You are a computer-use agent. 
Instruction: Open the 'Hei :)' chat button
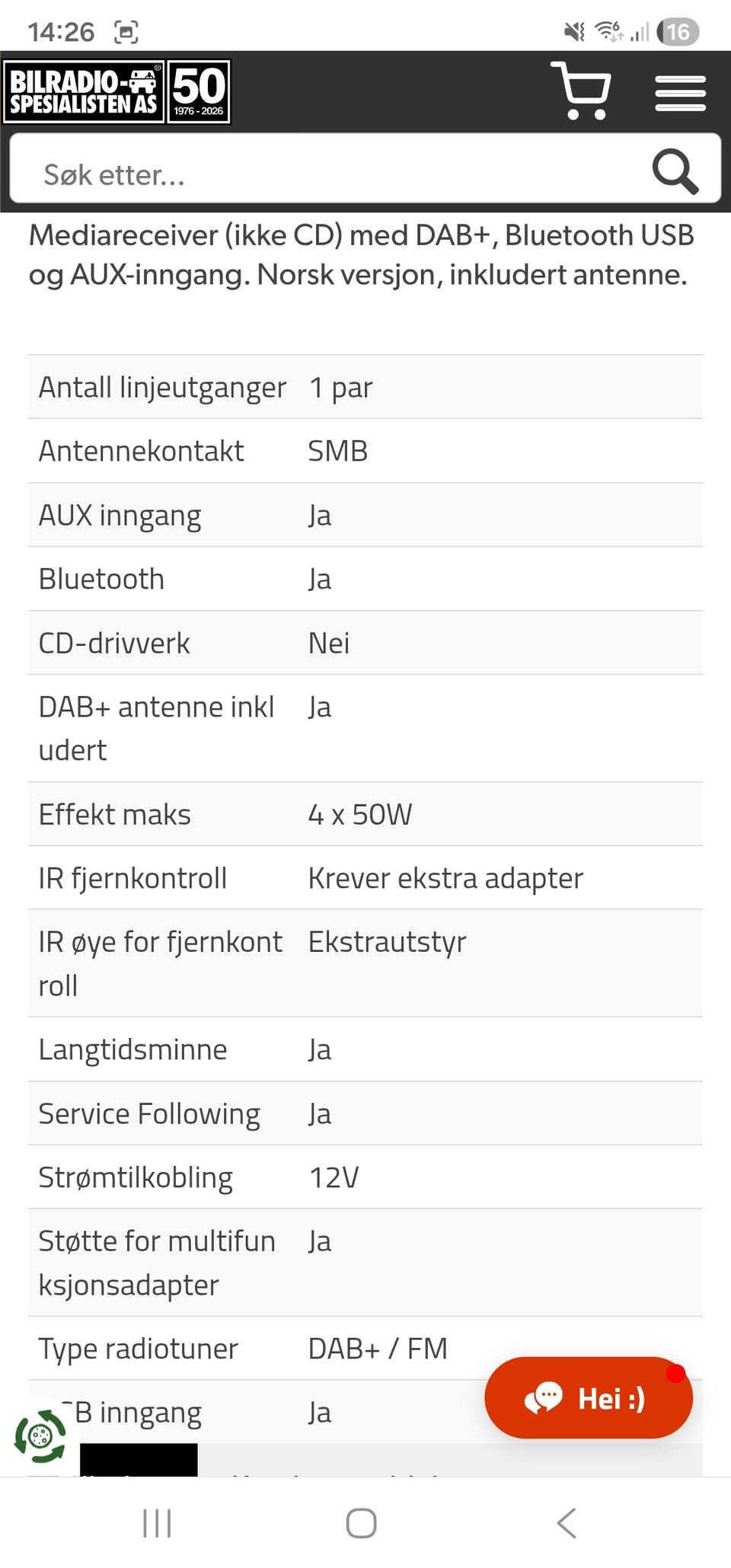[588, 1397]
